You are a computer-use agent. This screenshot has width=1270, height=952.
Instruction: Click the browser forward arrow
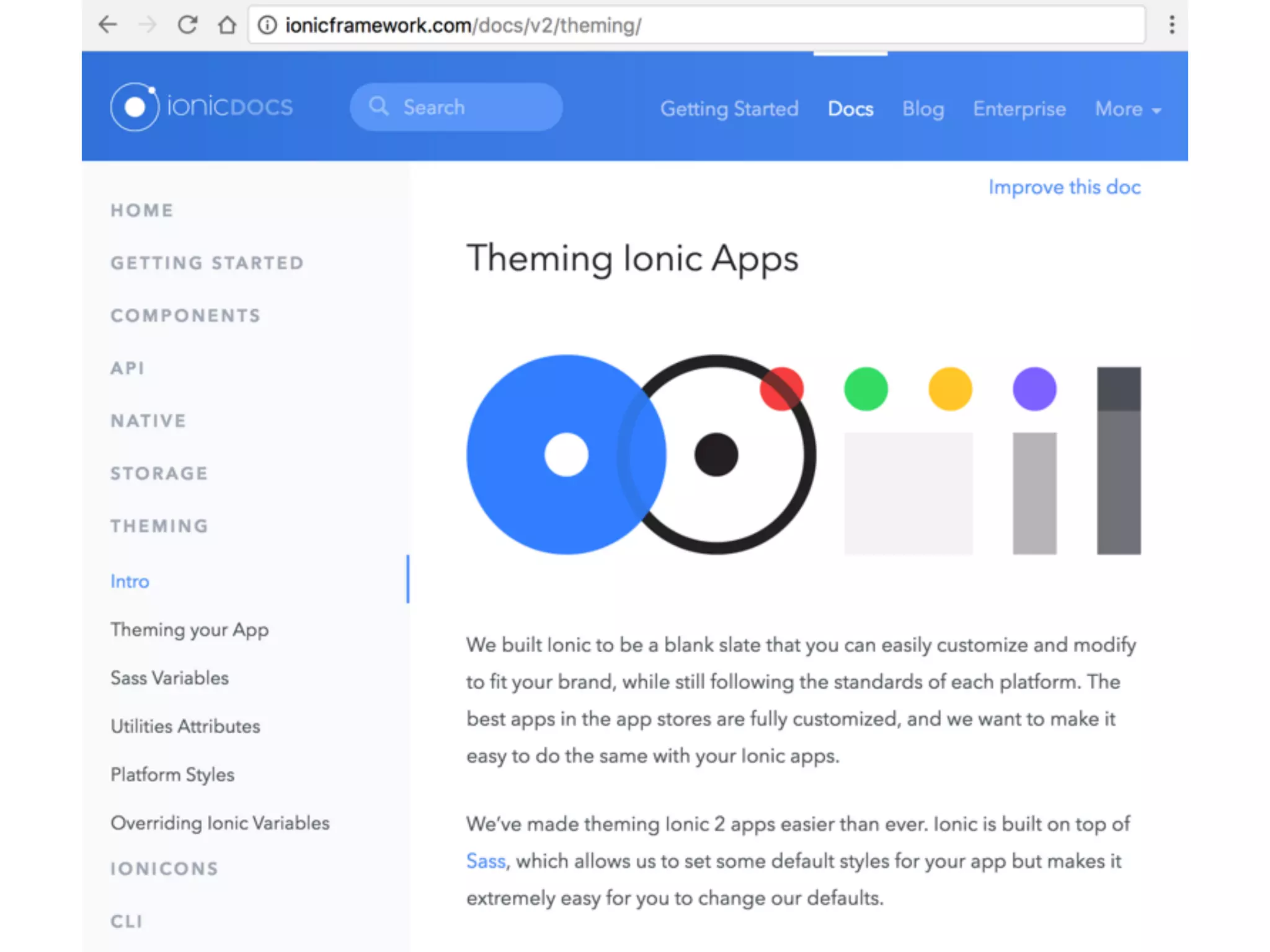click(x=148, y=25)
